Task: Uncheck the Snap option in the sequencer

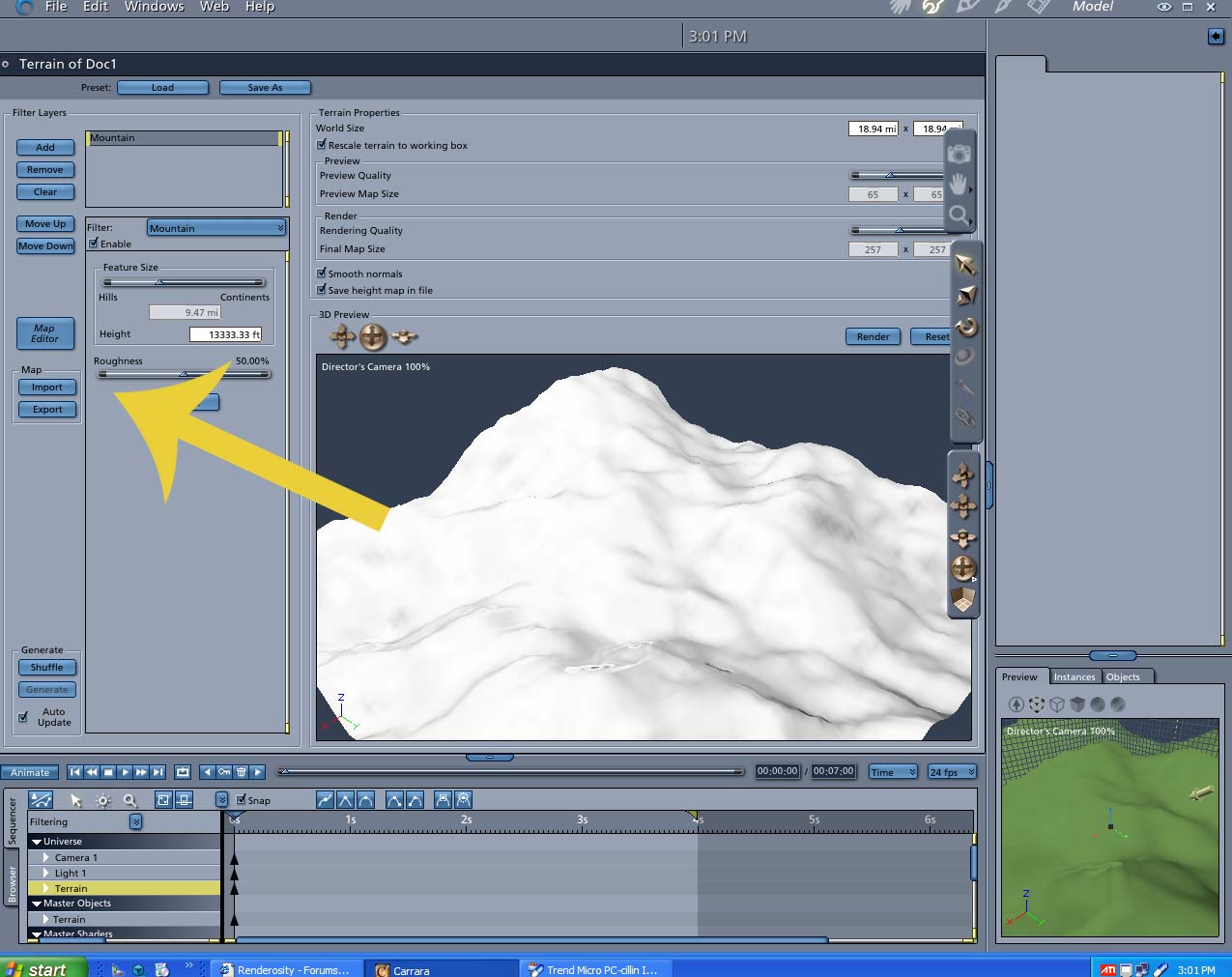Action: coord(242,799)
